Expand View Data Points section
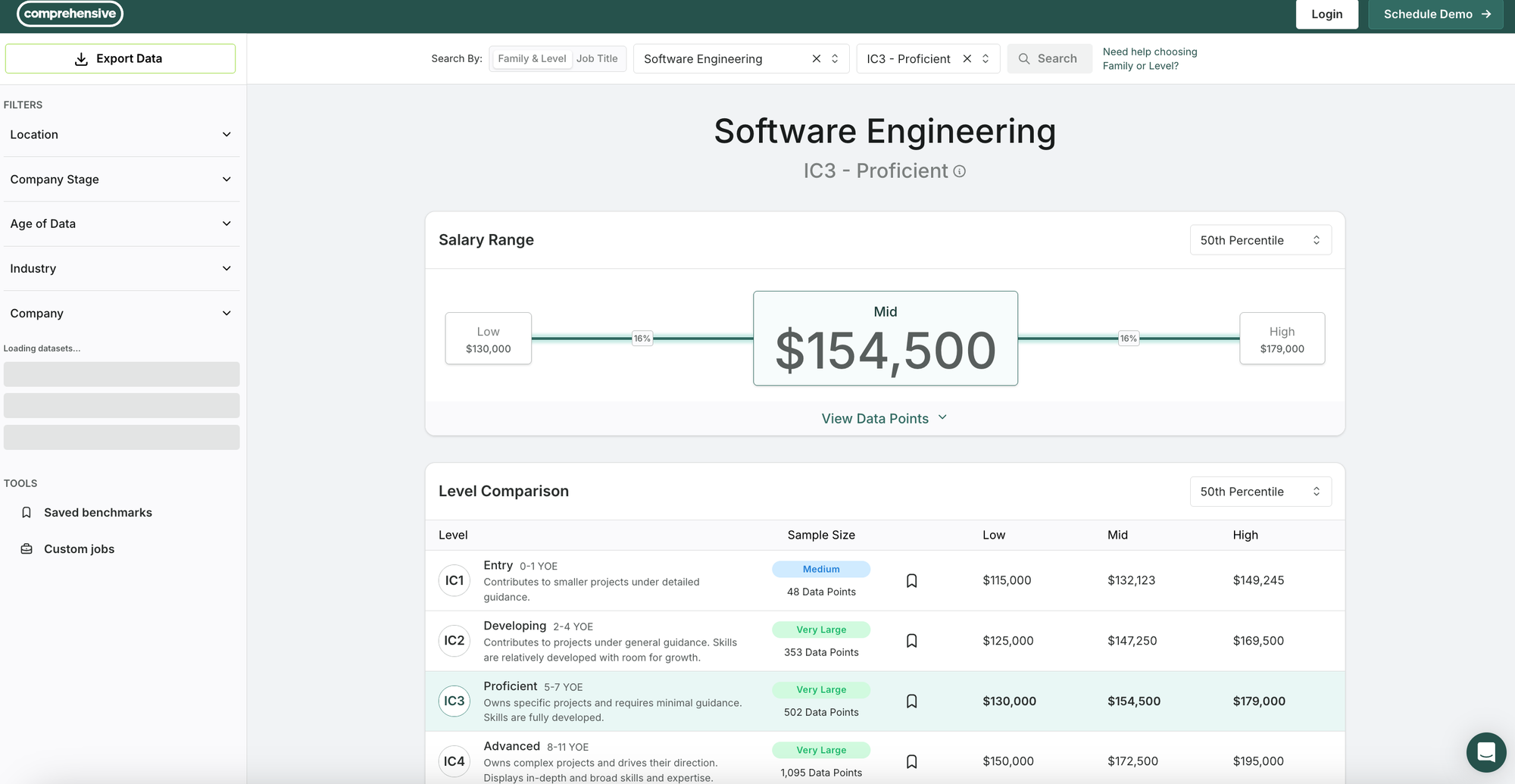The width and height of the screenshot is (1515, 784). click(884, 419)
